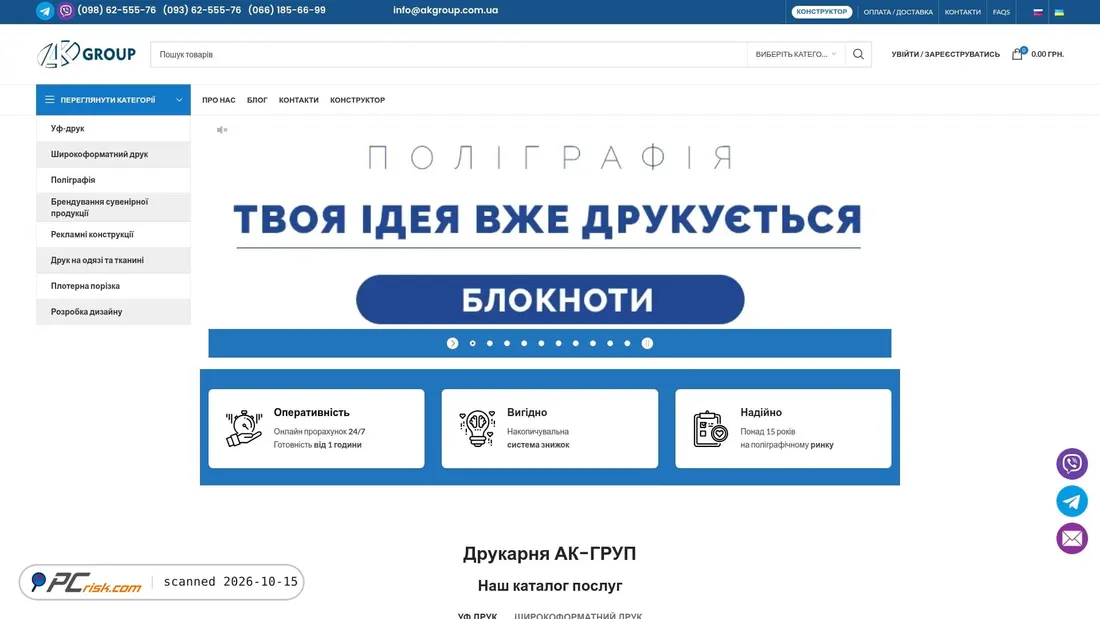Open Рекламні конструкції category
Image resolution: width=1100 pixels, height=619 pixels.
[x=113, y=234]
